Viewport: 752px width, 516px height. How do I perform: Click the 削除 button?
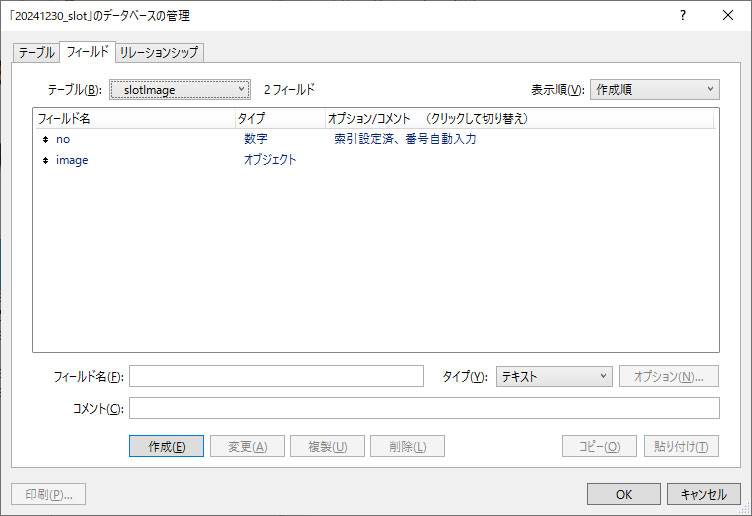408,446
